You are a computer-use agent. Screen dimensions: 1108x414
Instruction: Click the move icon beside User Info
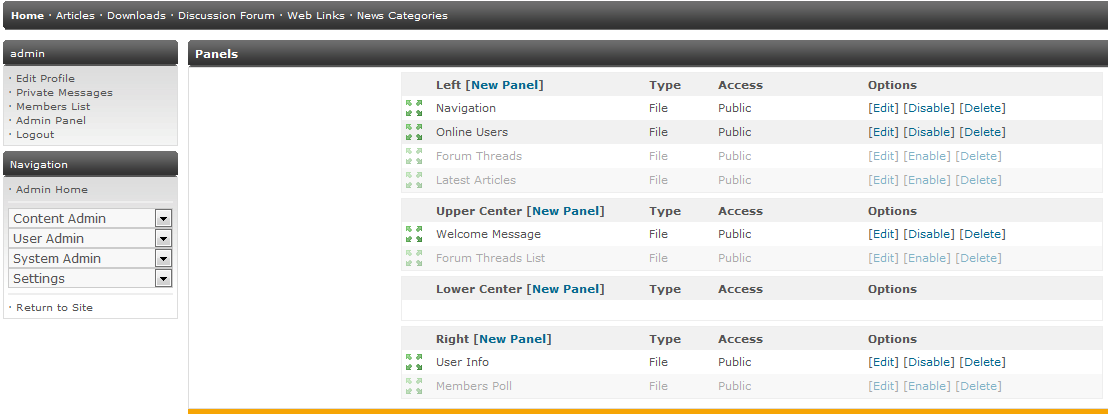point(414,362)
